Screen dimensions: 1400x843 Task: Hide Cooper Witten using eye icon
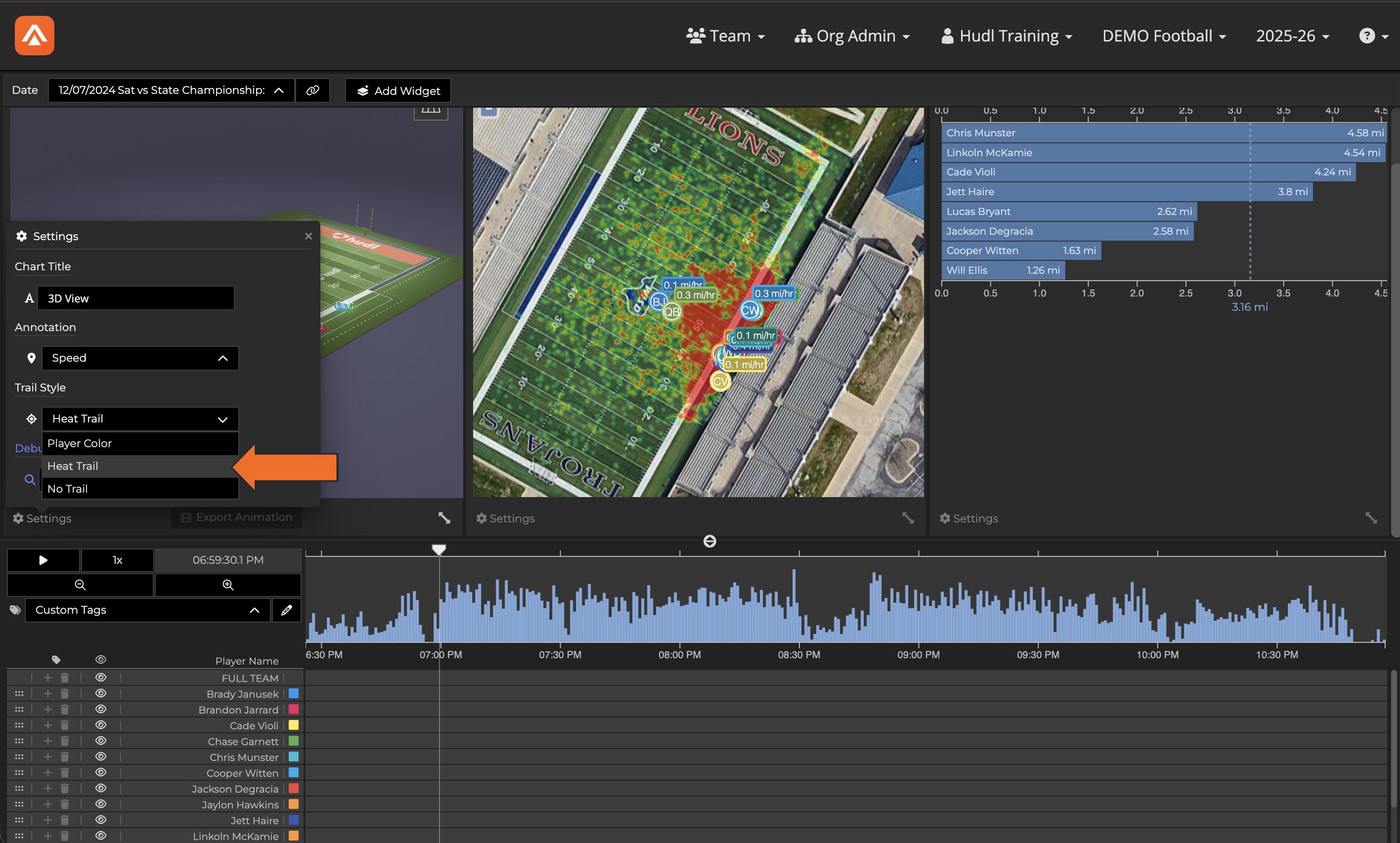[x=100, y=773]
